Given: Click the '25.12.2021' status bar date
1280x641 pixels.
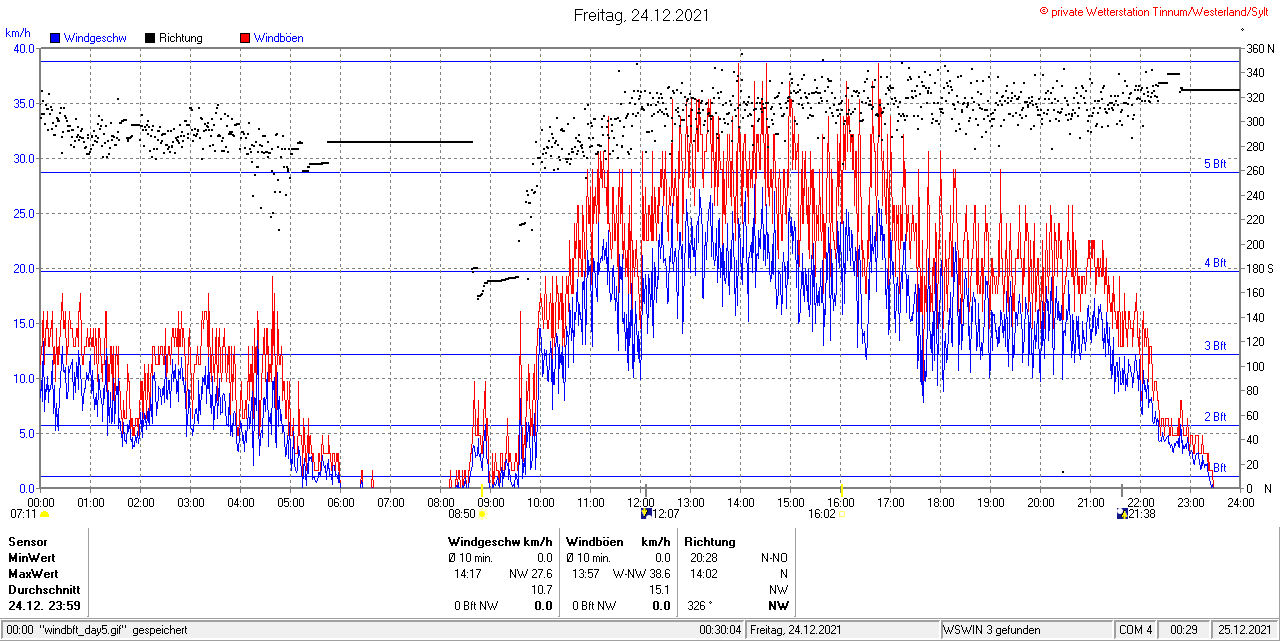Looking at the screenshot, I should 1245,630.
